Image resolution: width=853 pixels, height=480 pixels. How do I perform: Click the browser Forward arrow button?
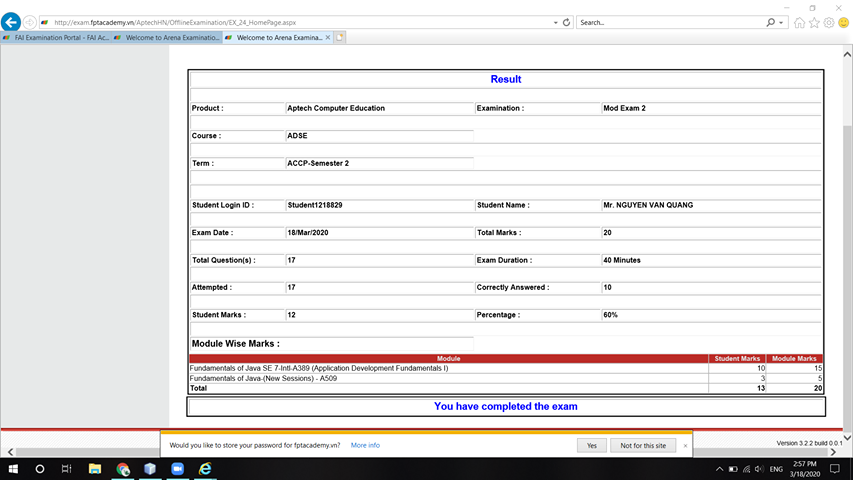pos(30,22)
